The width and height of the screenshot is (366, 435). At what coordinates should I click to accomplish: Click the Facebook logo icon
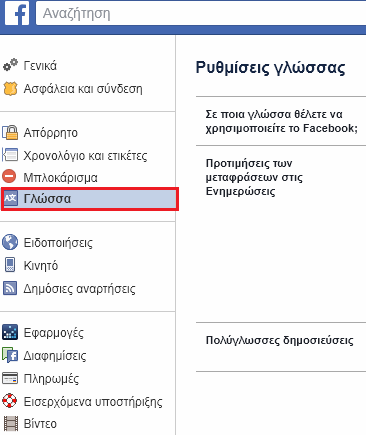click(17, 13)
